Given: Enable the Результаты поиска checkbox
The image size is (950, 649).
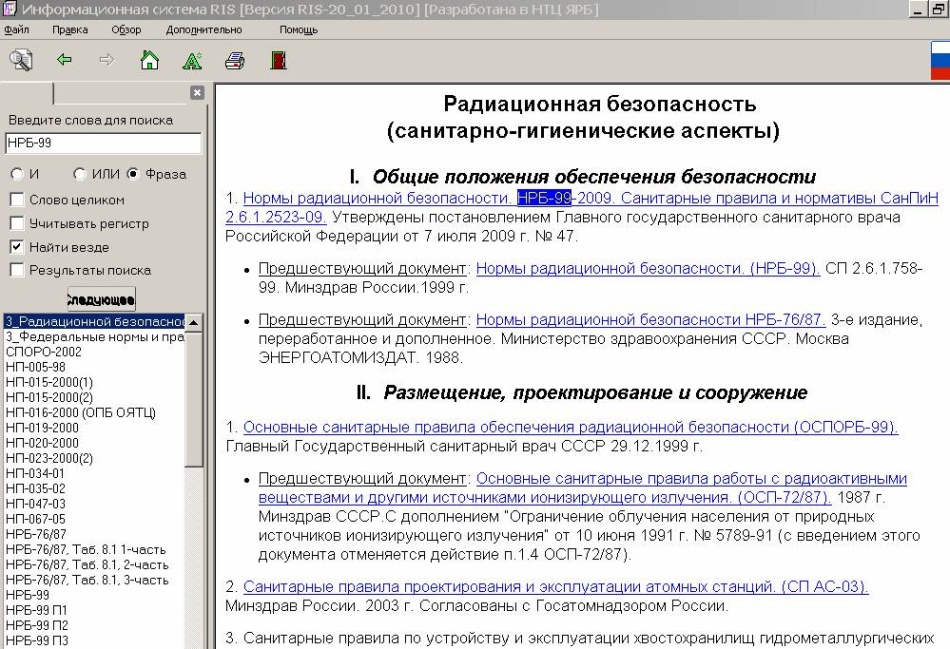Looking at the screenshot, I should tap(17, 270).
